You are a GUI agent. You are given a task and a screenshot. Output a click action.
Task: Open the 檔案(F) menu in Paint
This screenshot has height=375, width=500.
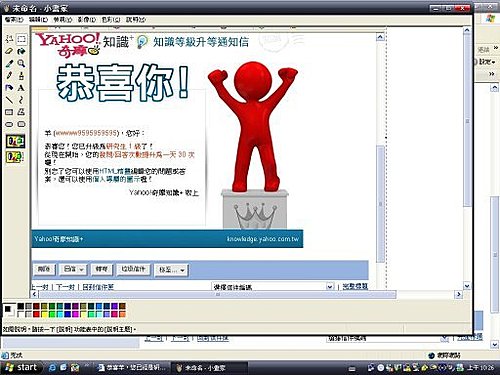14,20
